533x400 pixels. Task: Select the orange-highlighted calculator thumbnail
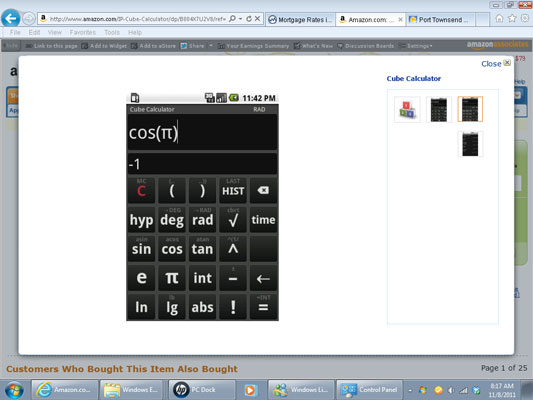click(470, 109)
